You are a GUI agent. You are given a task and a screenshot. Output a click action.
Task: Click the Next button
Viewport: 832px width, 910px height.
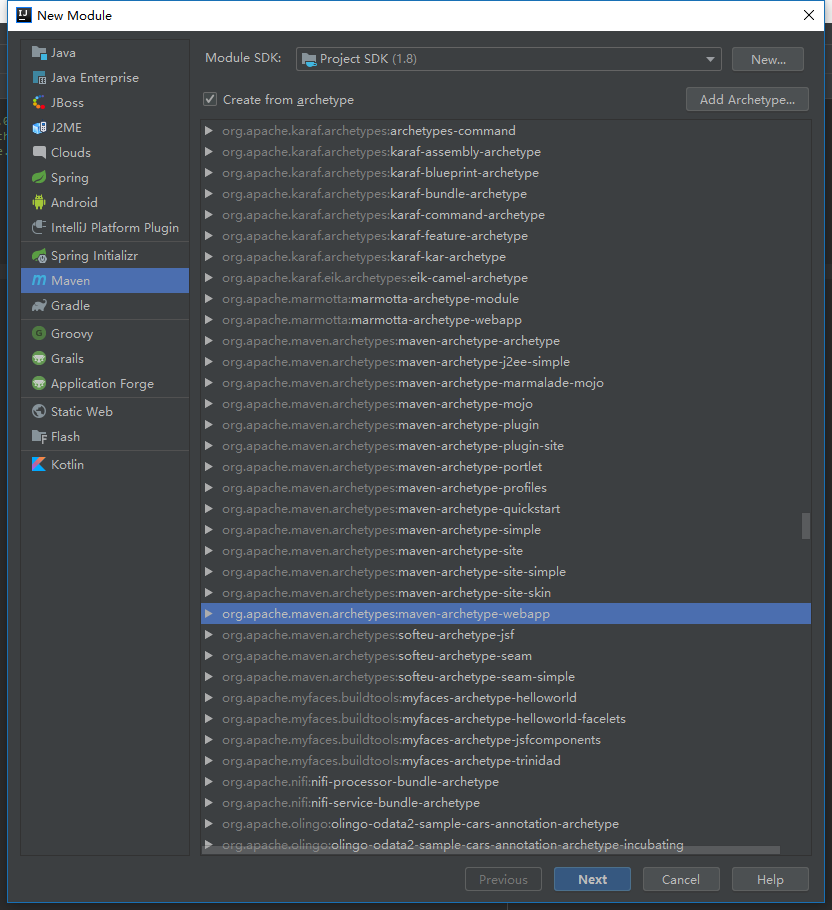click(x=592, y=879)
